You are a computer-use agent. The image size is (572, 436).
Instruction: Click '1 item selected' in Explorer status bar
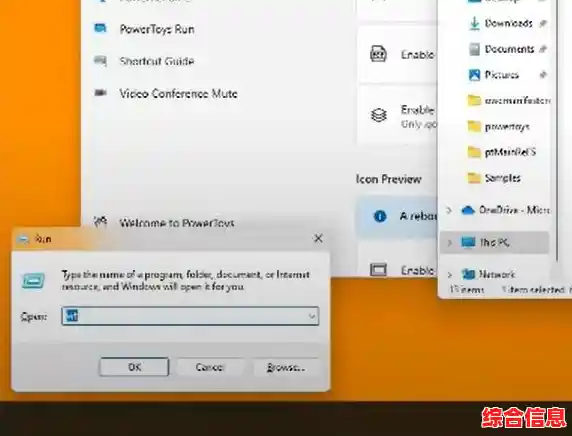click(533, 289)
